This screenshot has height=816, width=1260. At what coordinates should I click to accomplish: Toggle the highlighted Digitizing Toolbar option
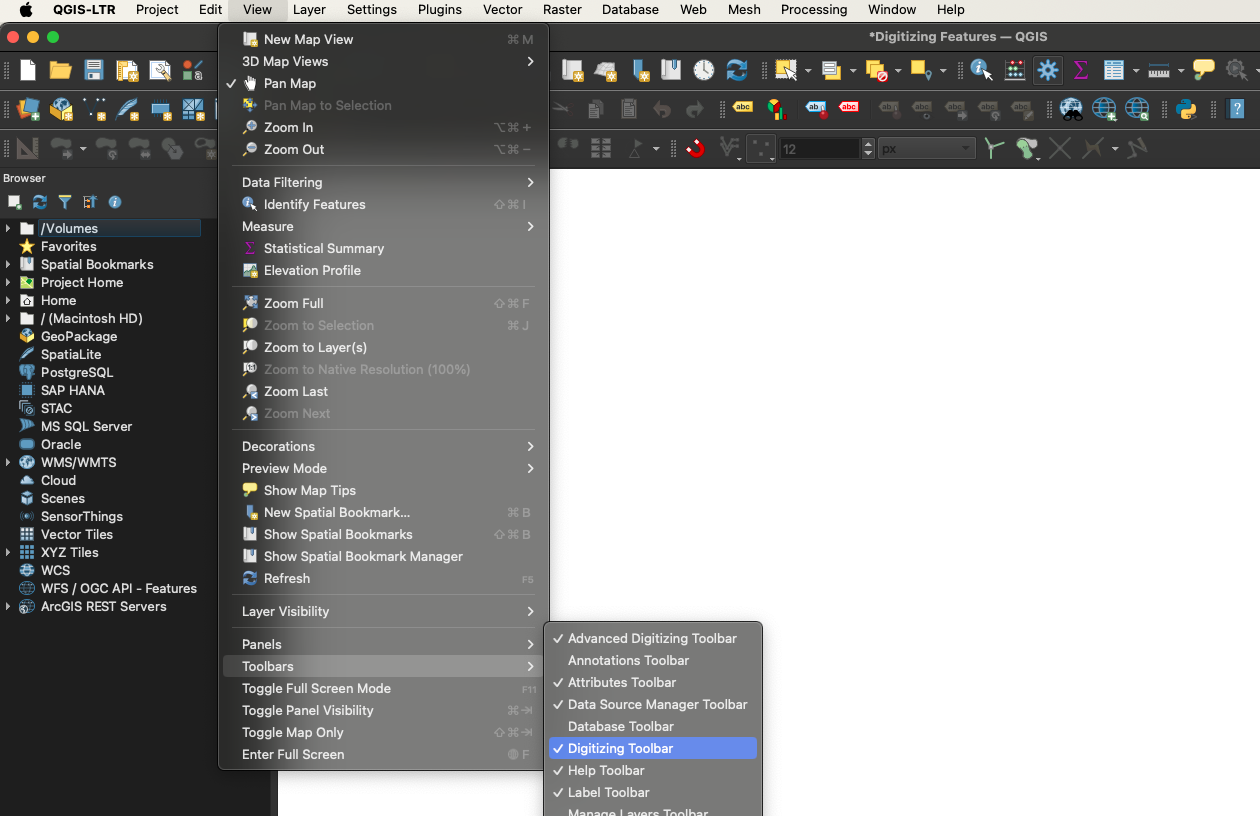pyautogui.click(x=653, y=748)
